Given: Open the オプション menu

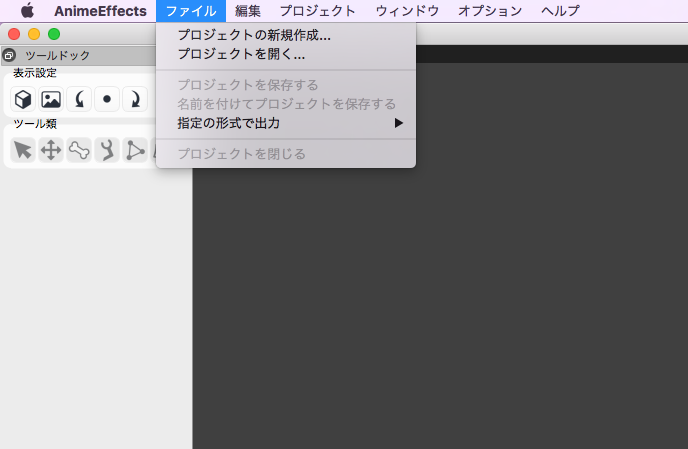Looking at the screenshot, I should click(490, 11).
